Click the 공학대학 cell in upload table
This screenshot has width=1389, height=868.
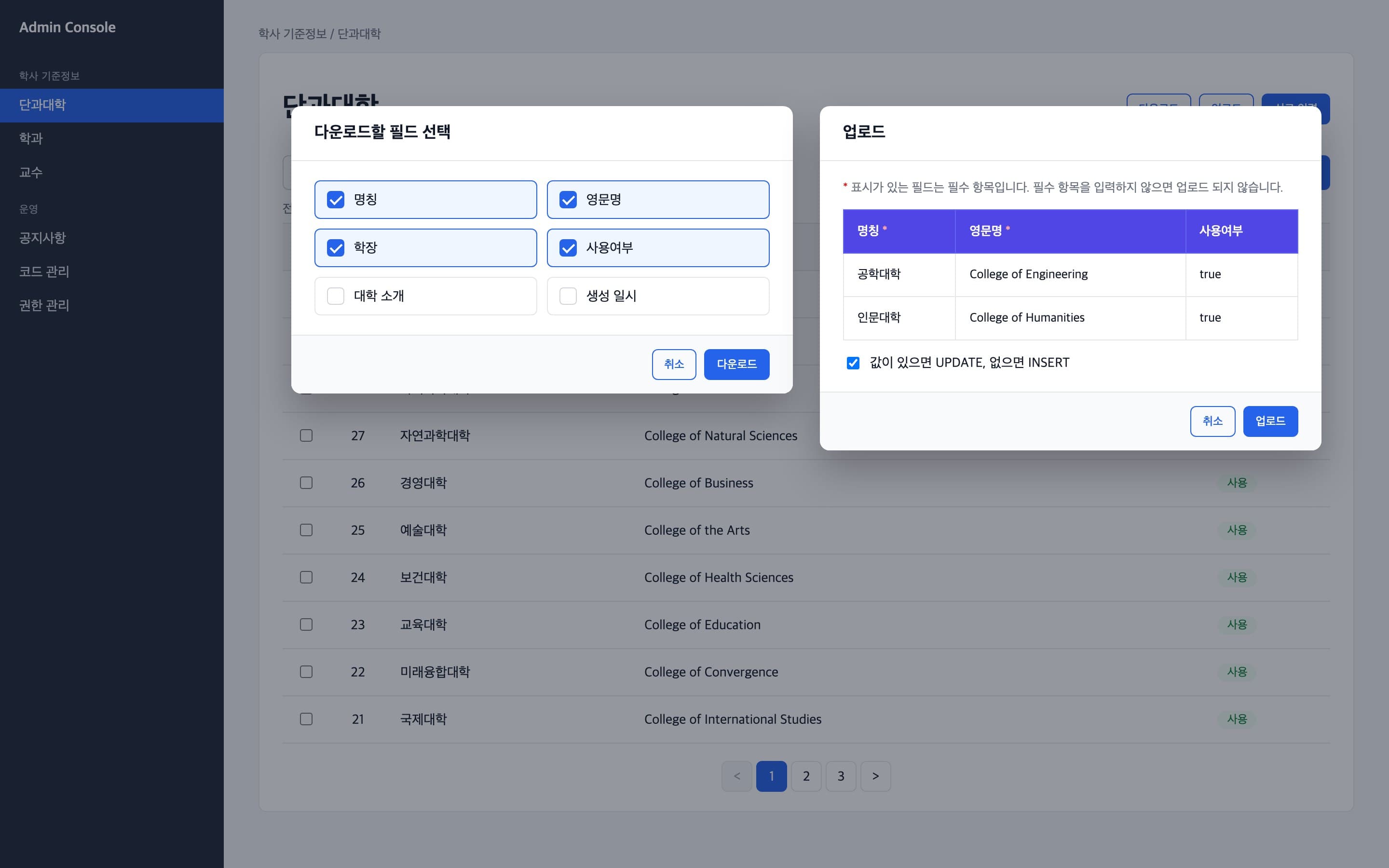click(899, 274)
